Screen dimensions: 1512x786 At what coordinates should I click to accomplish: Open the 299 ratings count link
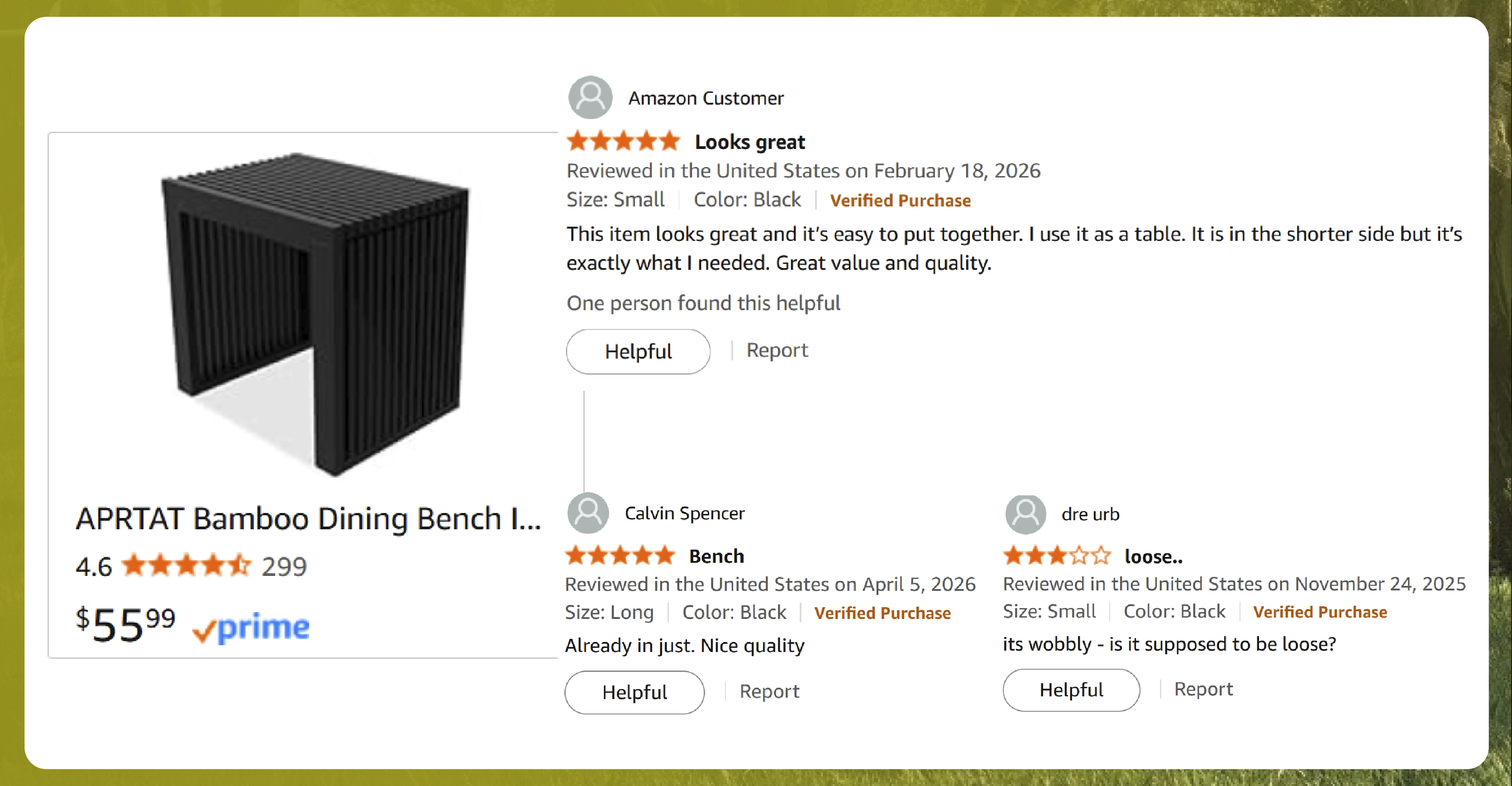coord(284,566)
